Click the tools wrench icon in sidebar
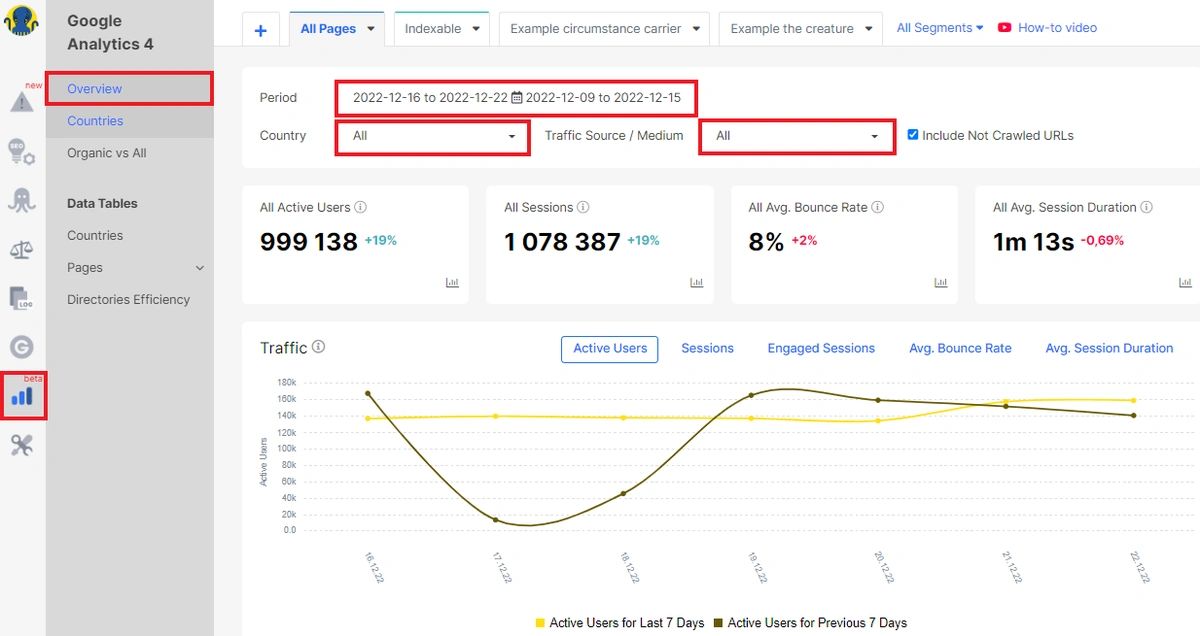This screenshot has width=1200, height=636. 23,445
